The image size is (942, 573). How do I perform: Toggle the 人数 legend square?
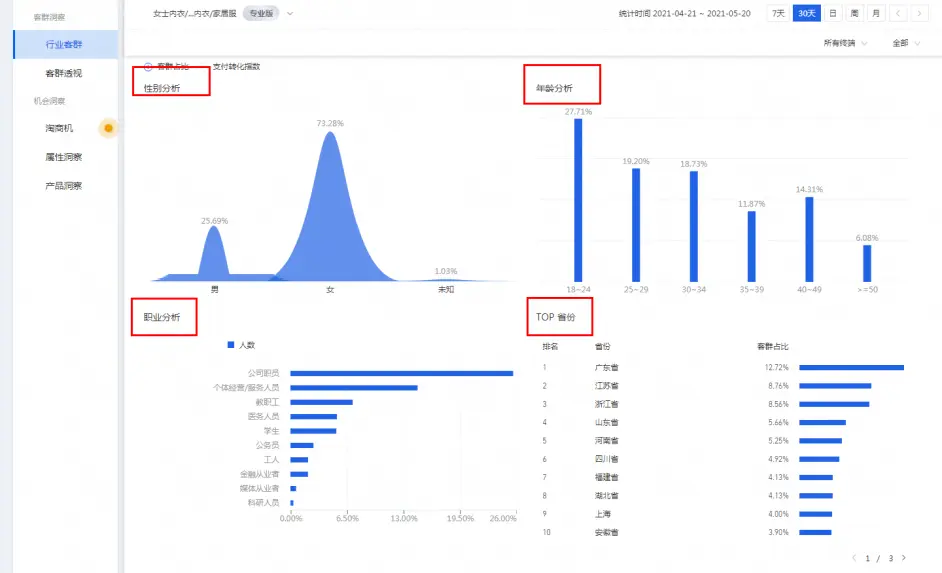231,345
